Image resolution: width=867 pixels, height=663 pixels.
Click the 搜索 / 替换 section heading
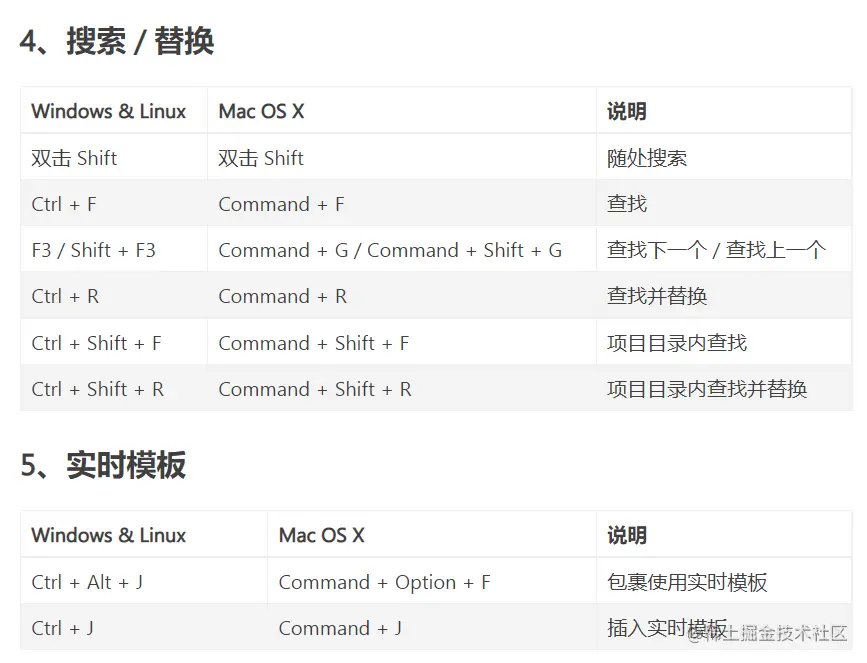pyautogui.click(x=117, y=41)
